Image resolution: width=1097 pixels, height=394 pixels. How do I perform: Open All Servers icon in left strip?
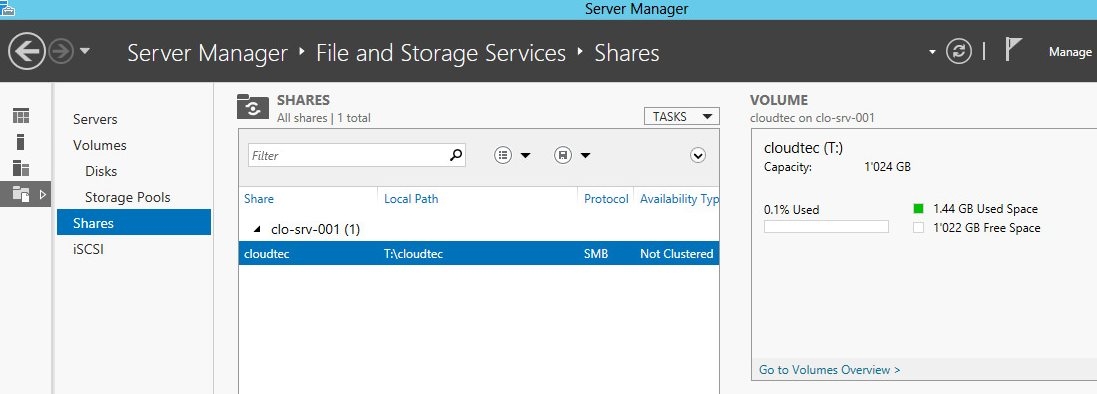point(21,168)
